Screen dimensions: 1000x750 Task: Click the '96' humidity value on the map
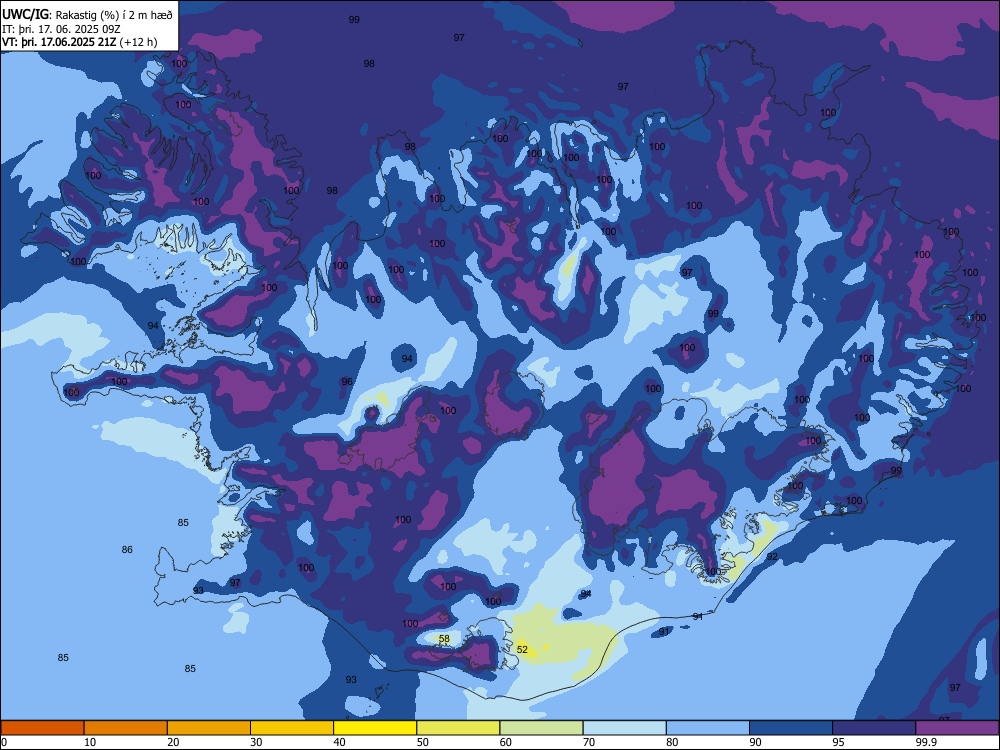[x=346, y=381]
